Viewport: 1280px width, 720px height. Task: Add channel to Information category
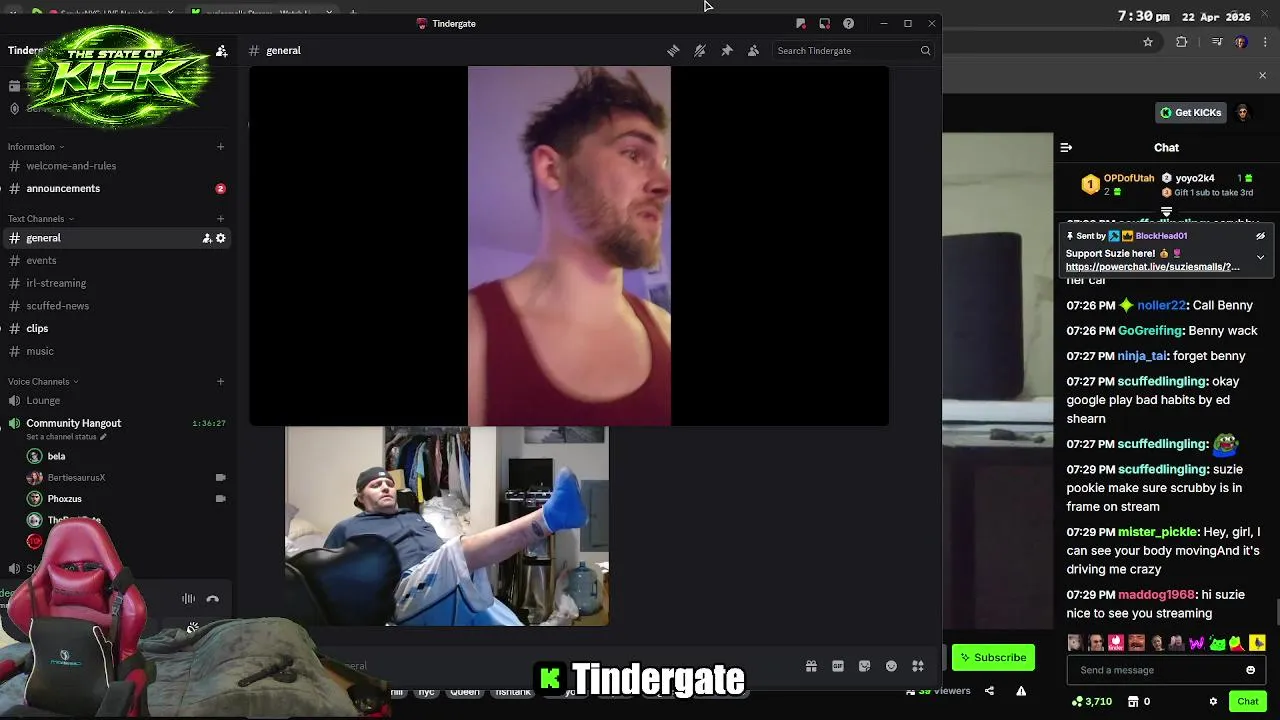tap(220, 147)
